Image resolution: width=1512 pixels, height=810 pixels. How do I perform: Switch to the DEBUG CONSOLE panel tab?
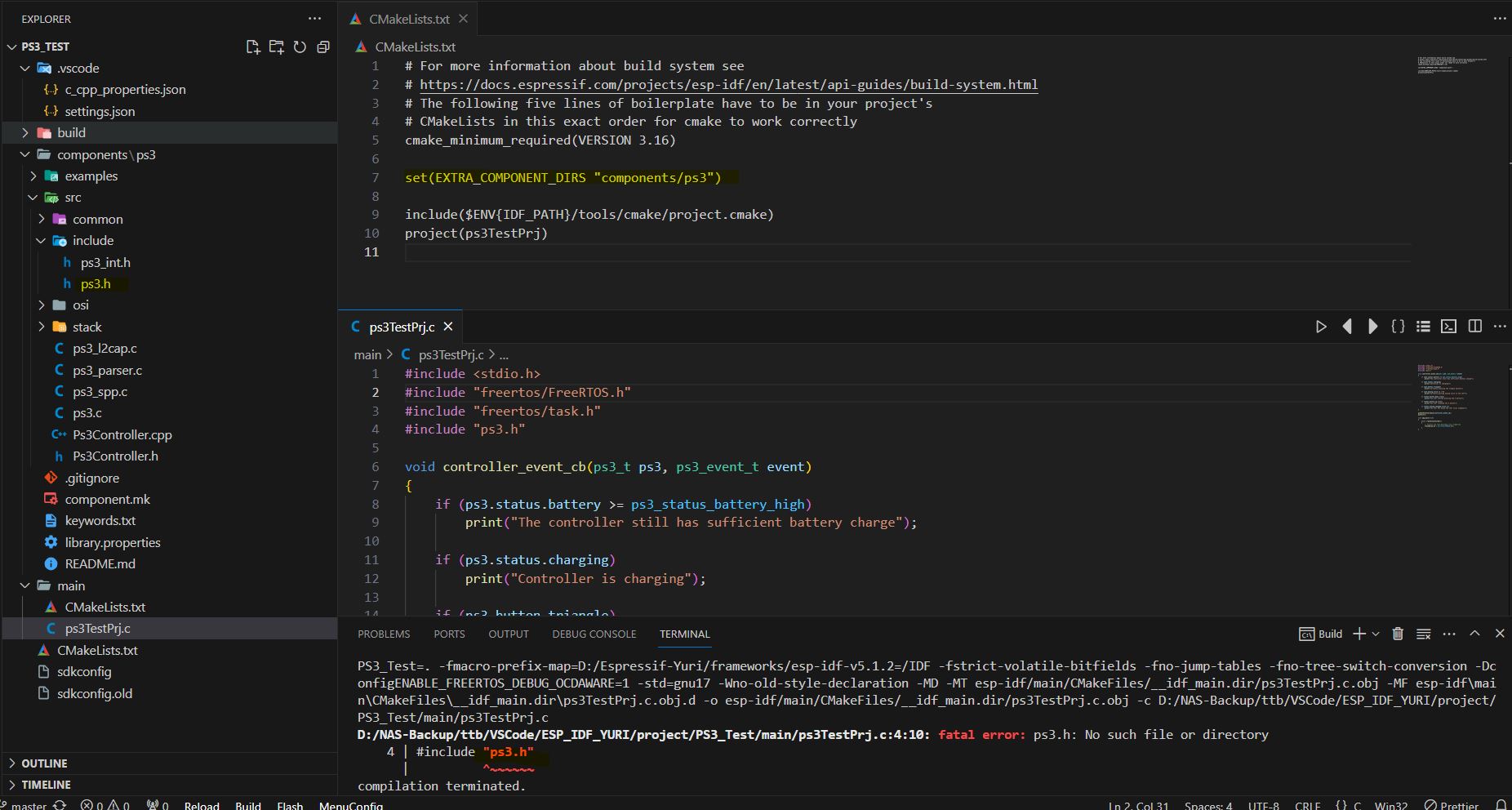point(594,634)
